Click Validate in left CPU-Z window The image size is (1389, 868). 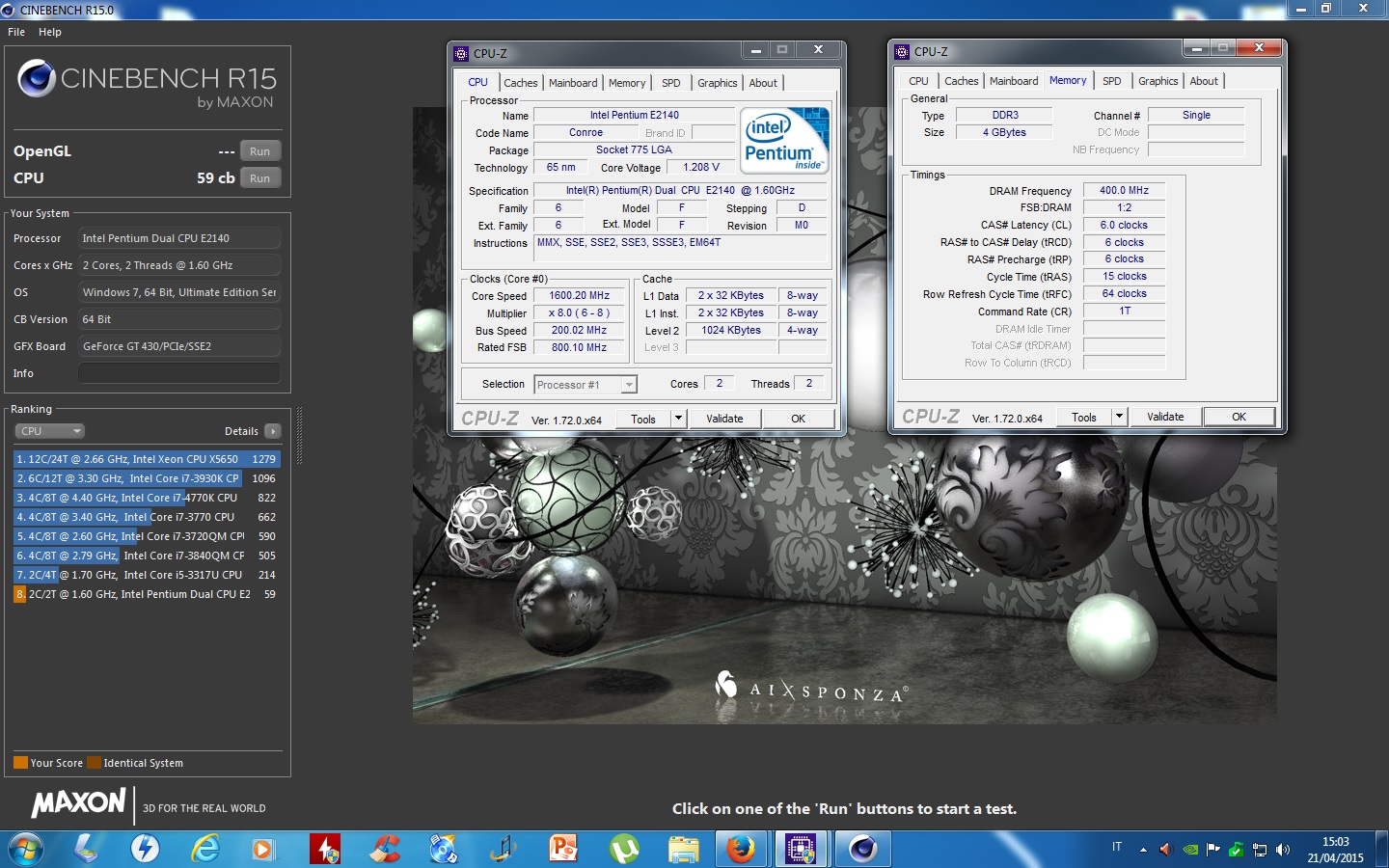[x=724, y=419]
